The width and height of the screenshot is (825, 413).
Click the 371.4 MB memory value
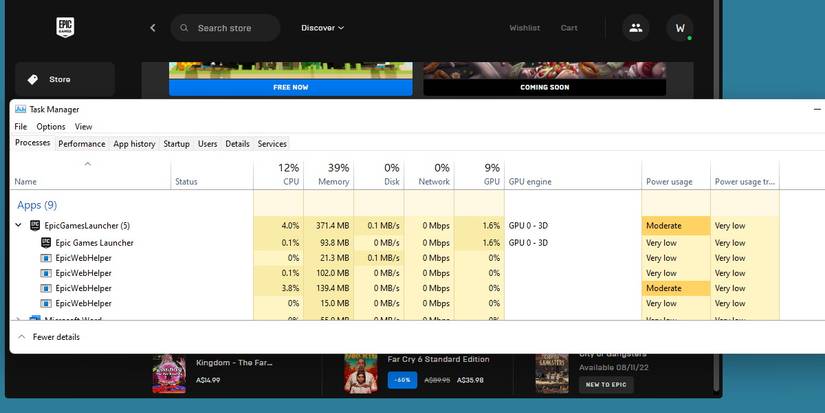(x=333, y=226)
